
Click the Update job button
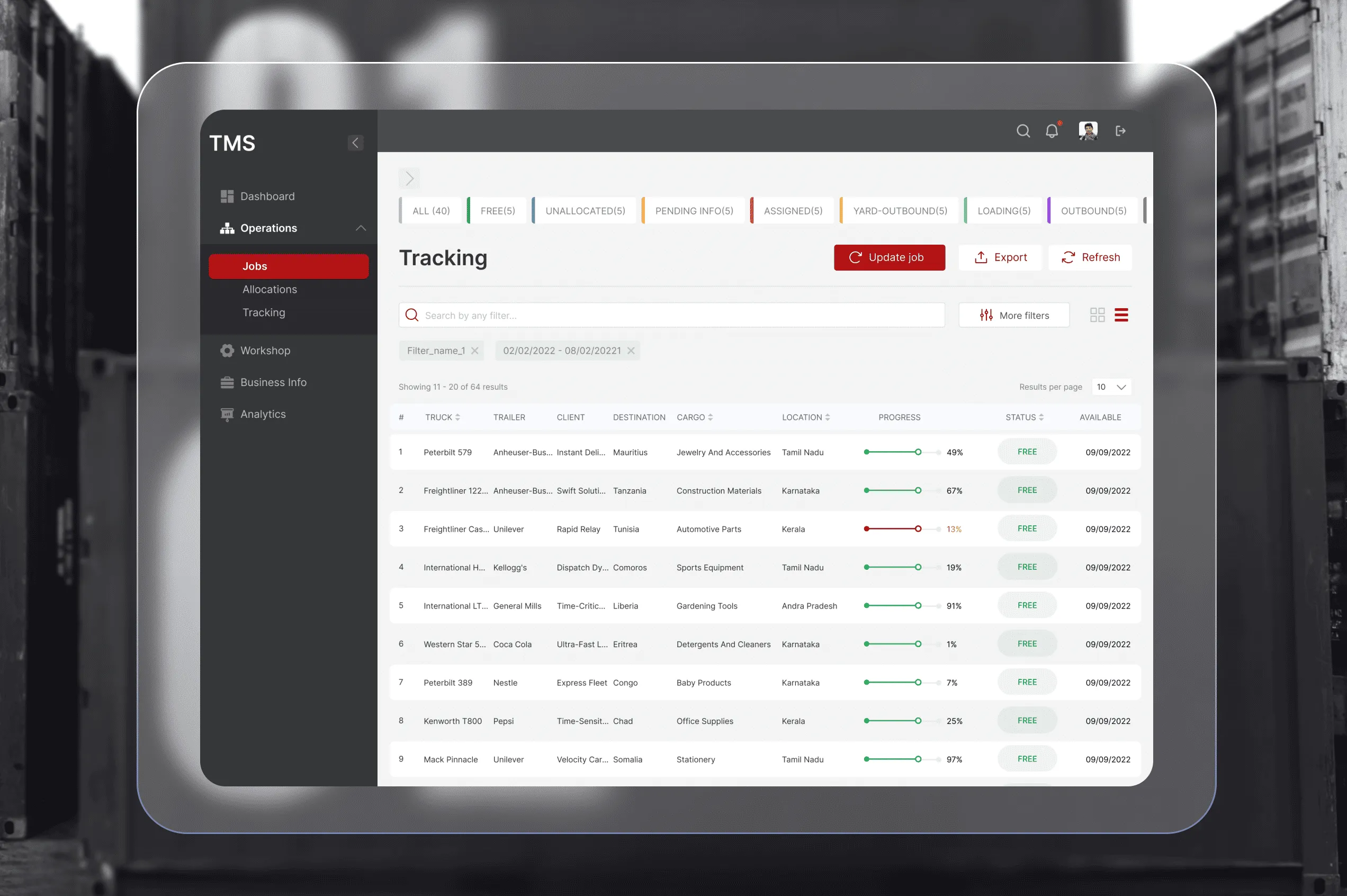(889, 258)
